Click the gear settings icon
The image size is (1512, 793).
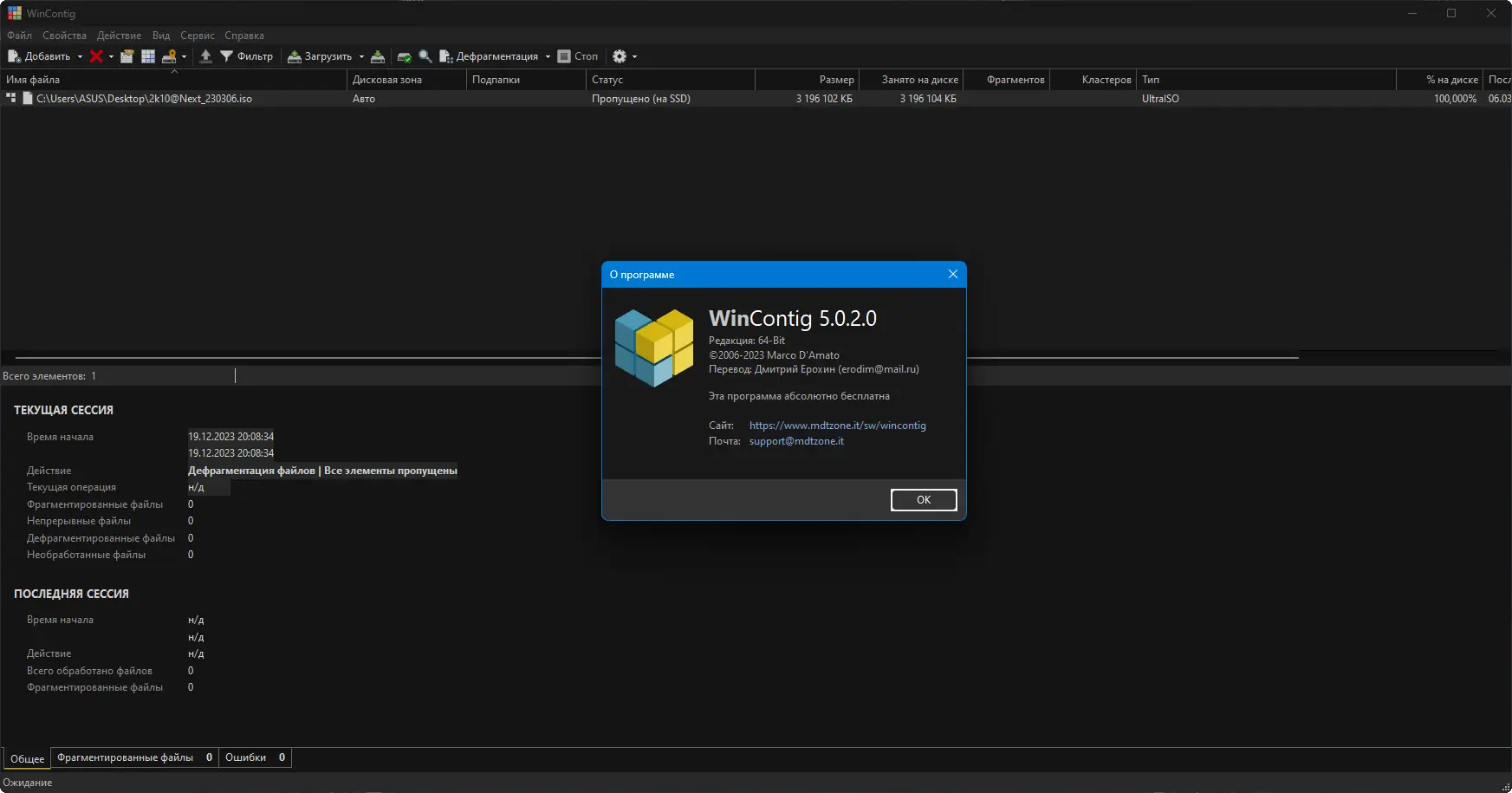(x=620, y=56)
